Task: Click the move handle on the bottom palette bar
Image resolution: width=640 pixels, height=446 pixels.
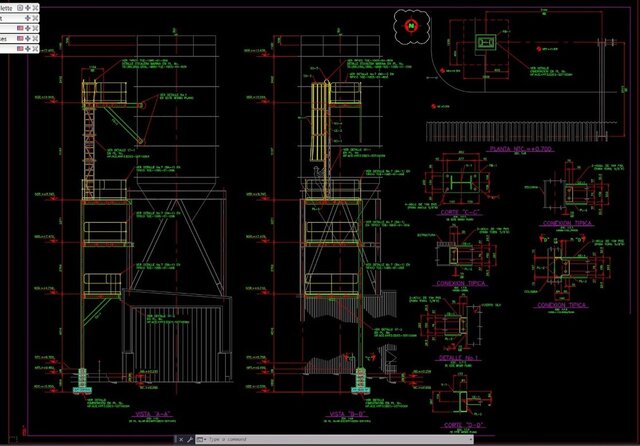Action: [x=28, y=49]
